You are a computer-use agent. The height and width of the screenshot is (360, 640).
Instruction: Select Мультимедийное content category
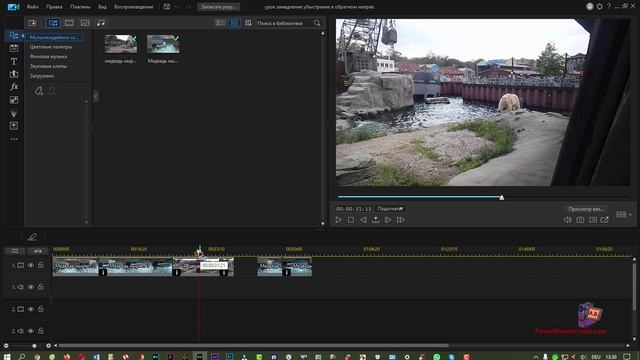(x=54, y=37)
